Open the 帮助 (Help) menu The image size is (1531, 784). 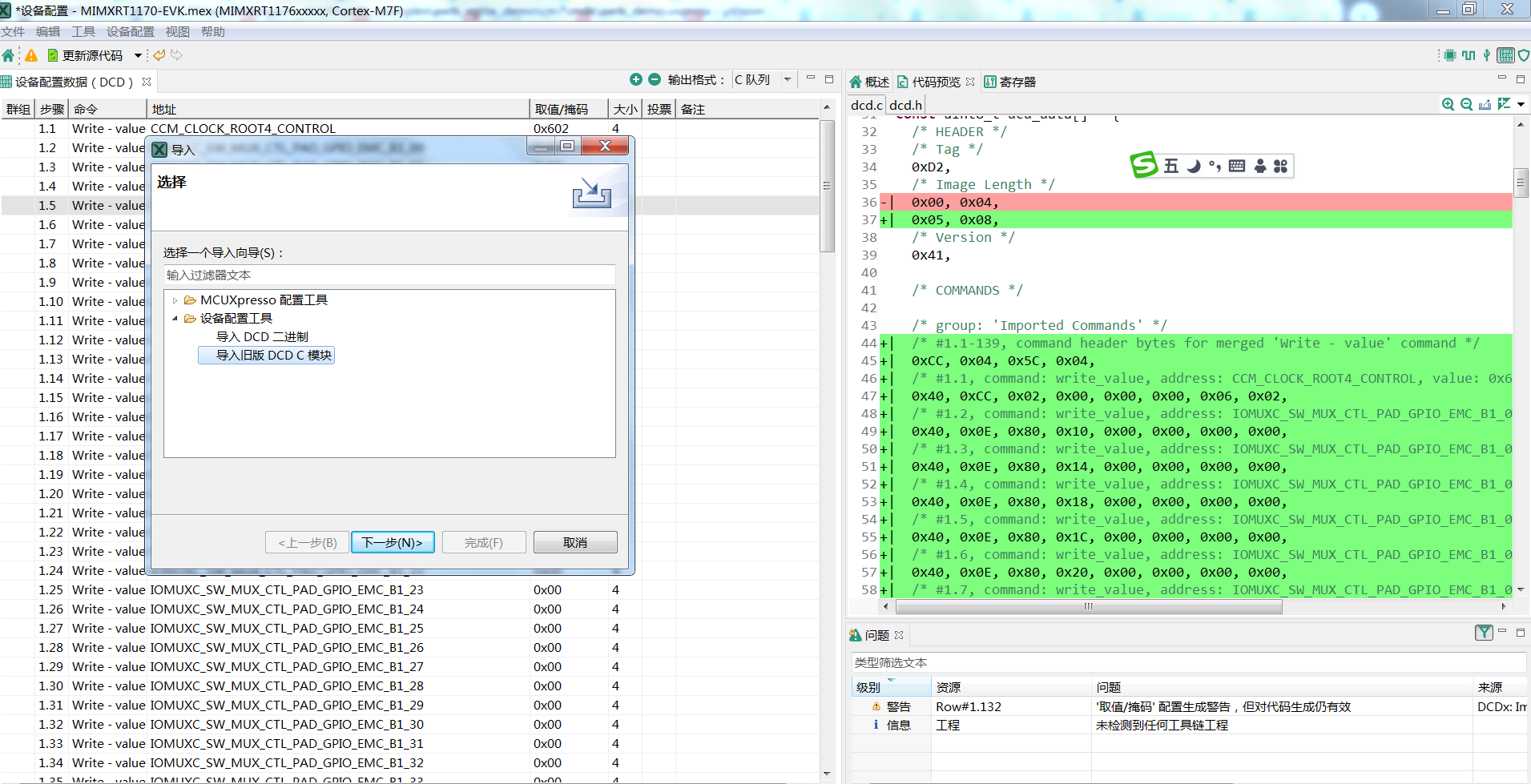pos(213,32)
